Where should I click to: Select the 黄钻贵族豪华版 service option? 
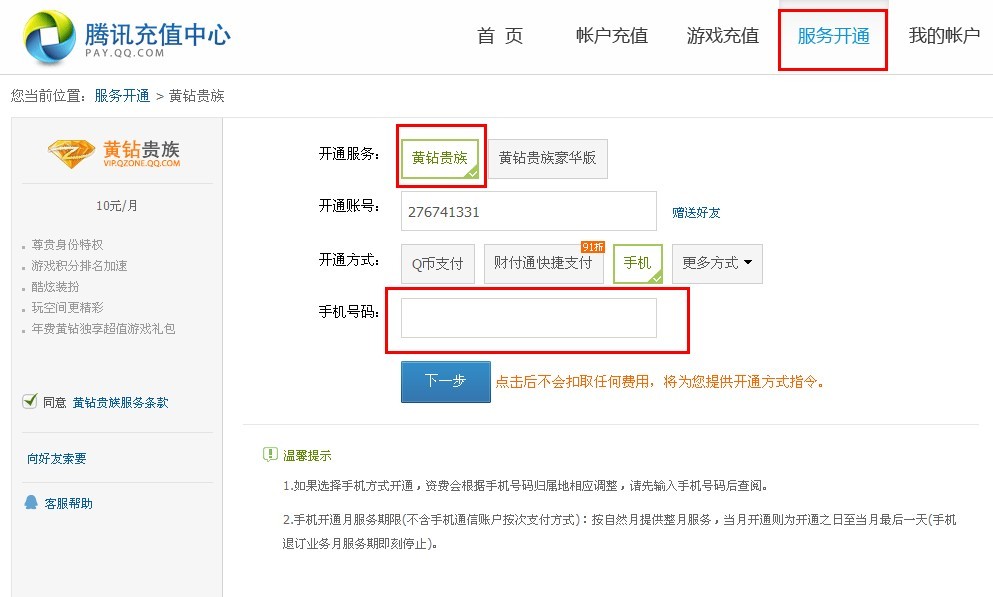[x=547, y=158]
